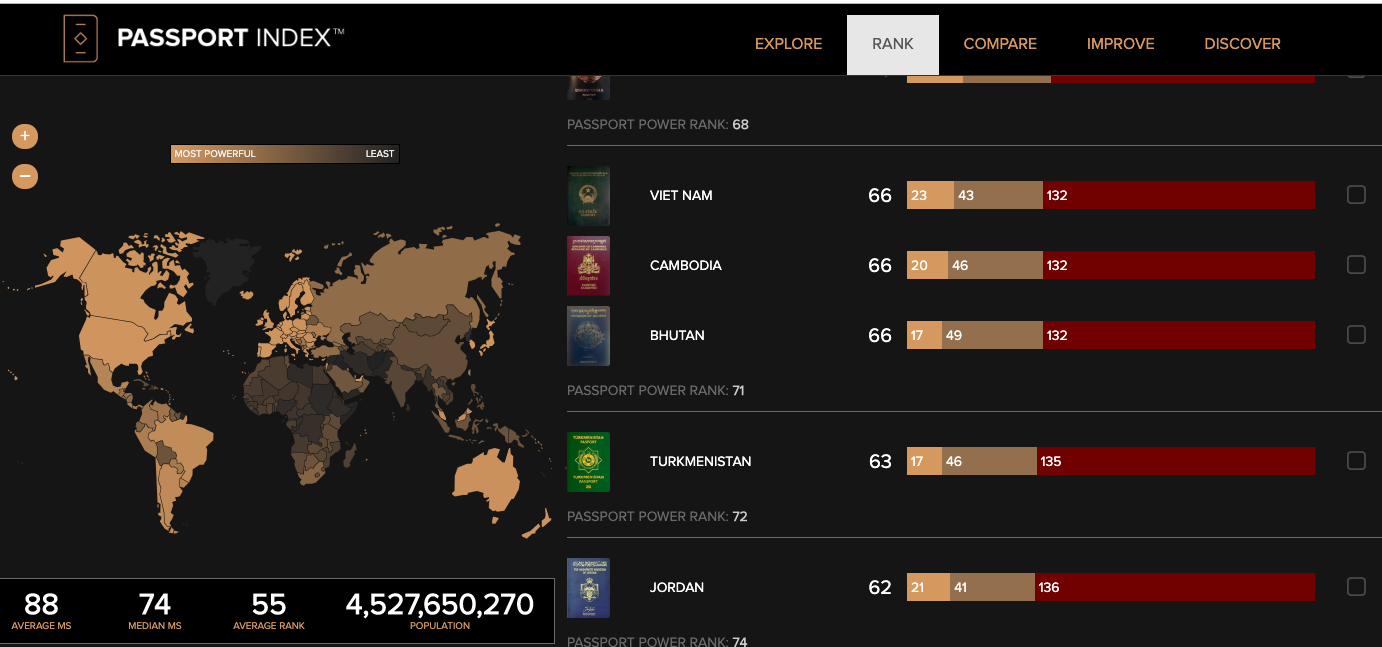Enable the Bhutan compare checkbox
Viewport: 1382px width, 647px height.
[1356, 335]
